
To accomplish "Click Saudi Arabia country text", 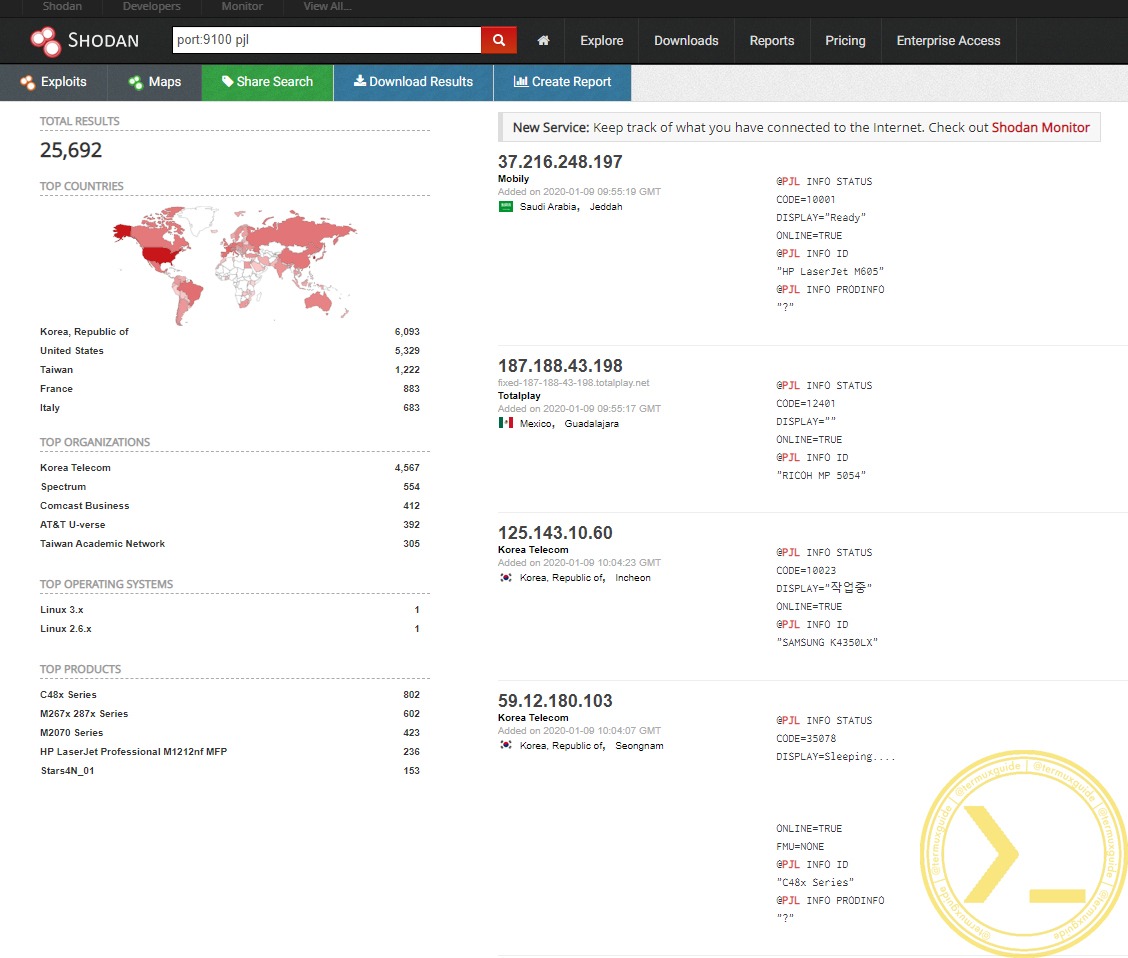I will coord(549,206).
